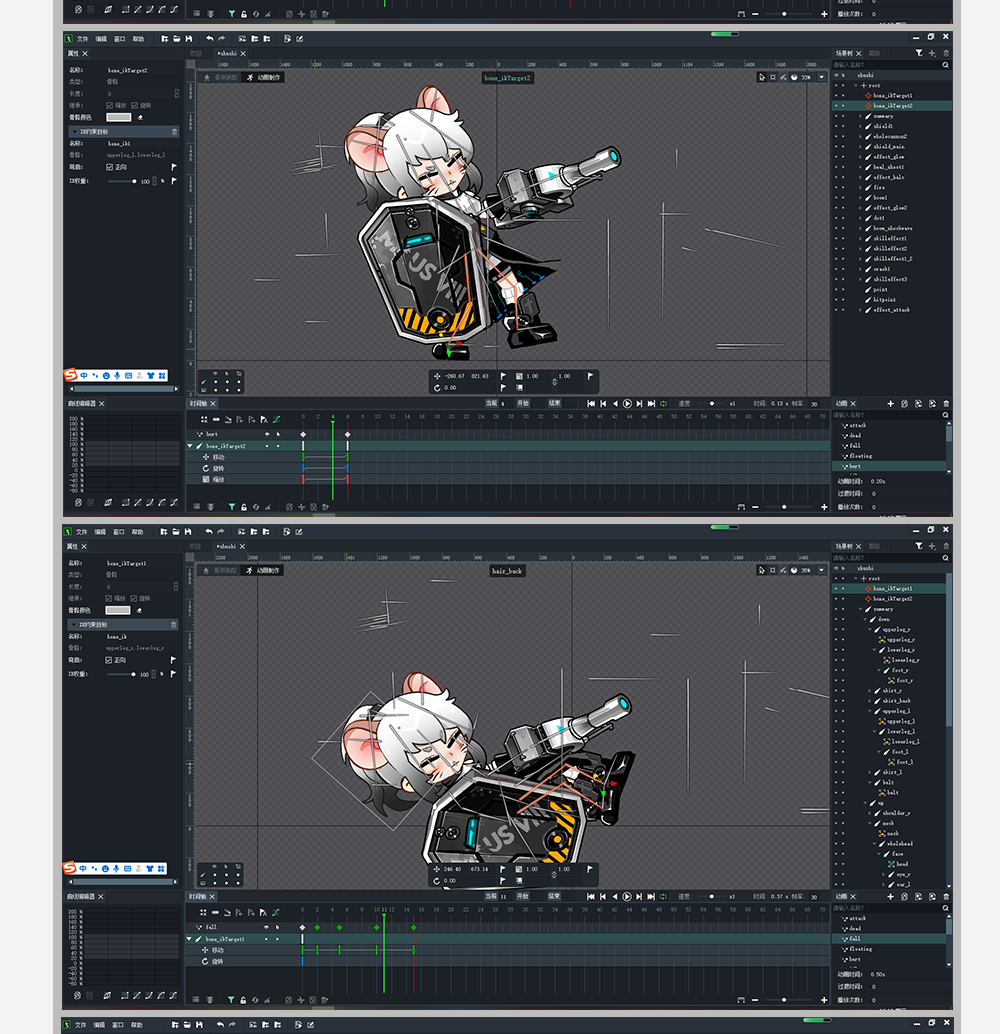Switch to 骨架装配 mode in fall animation window
Screen dimensions: 1000x1034
(x=220, y=570)
